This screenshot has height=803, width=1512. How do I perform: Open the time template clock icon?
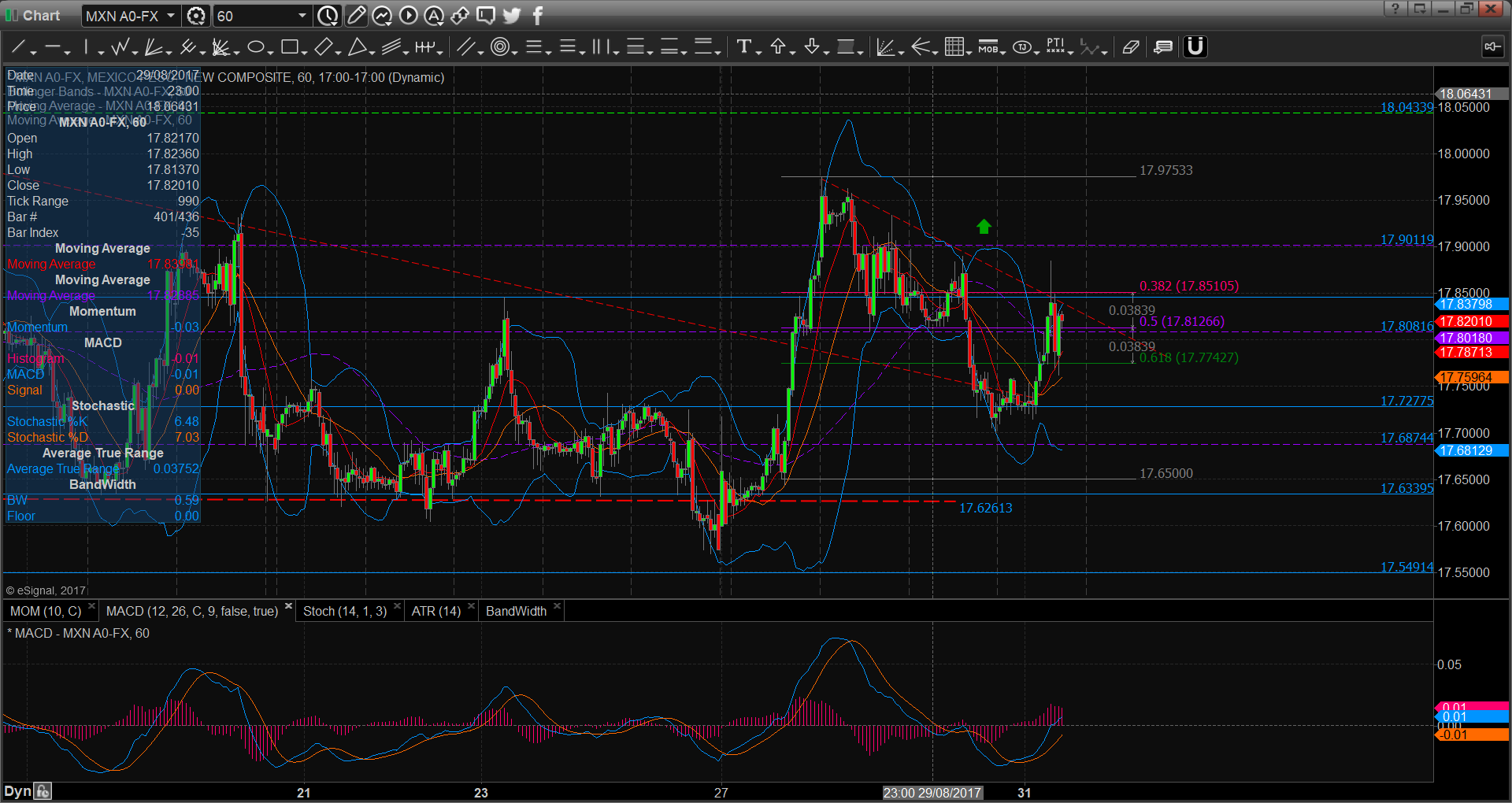[x=328, y=16]
